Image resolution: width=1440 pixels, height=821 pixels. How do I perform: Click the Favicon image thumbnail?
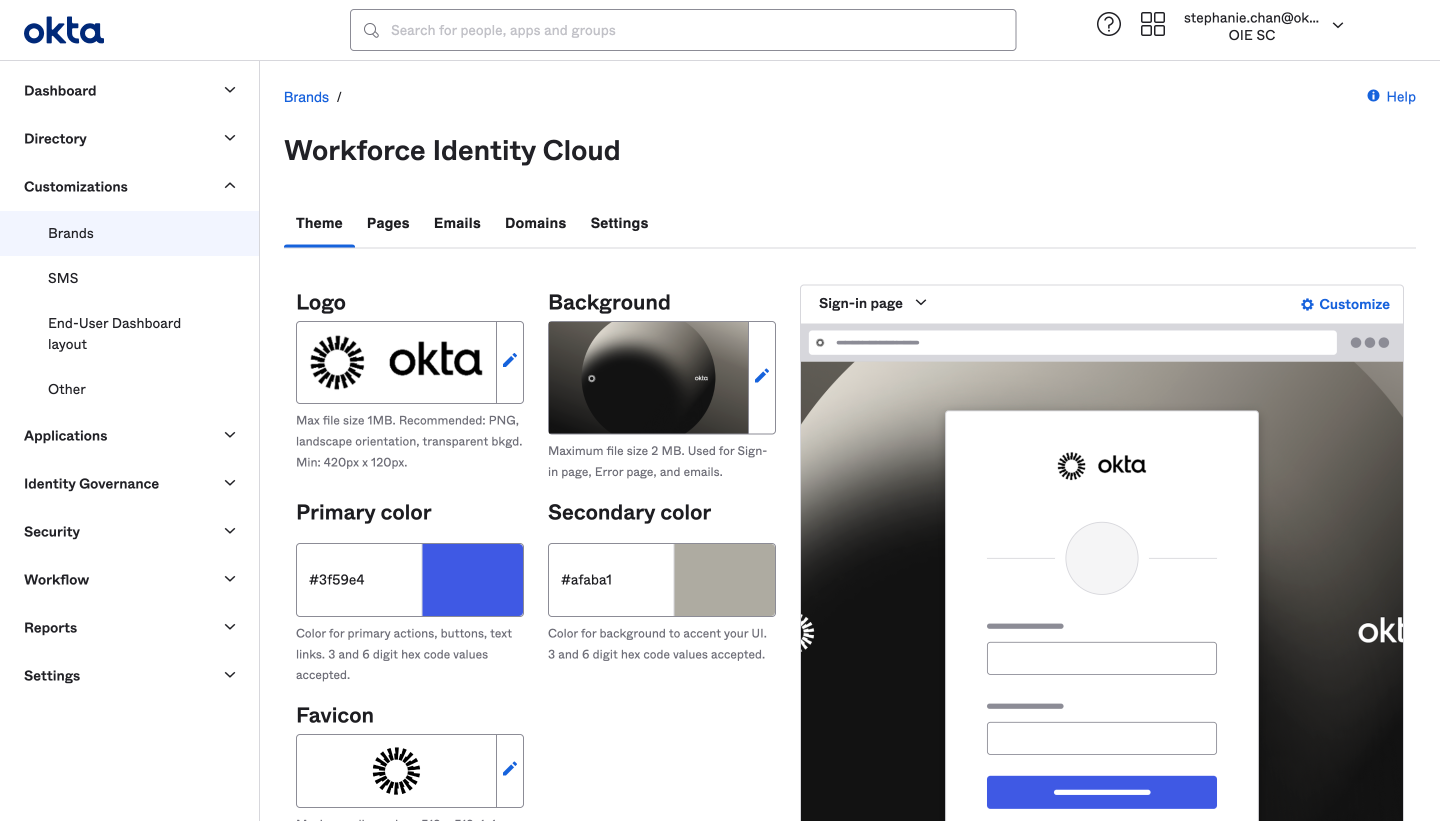(396, 770)
